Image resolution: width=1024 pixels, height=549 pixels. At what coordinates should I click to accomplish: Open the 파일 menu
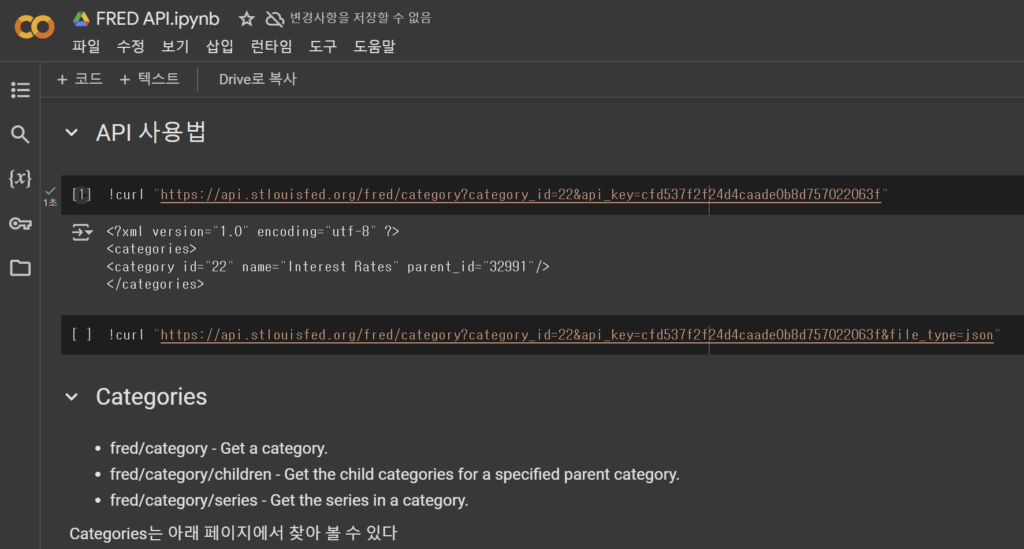click(86, 46)
